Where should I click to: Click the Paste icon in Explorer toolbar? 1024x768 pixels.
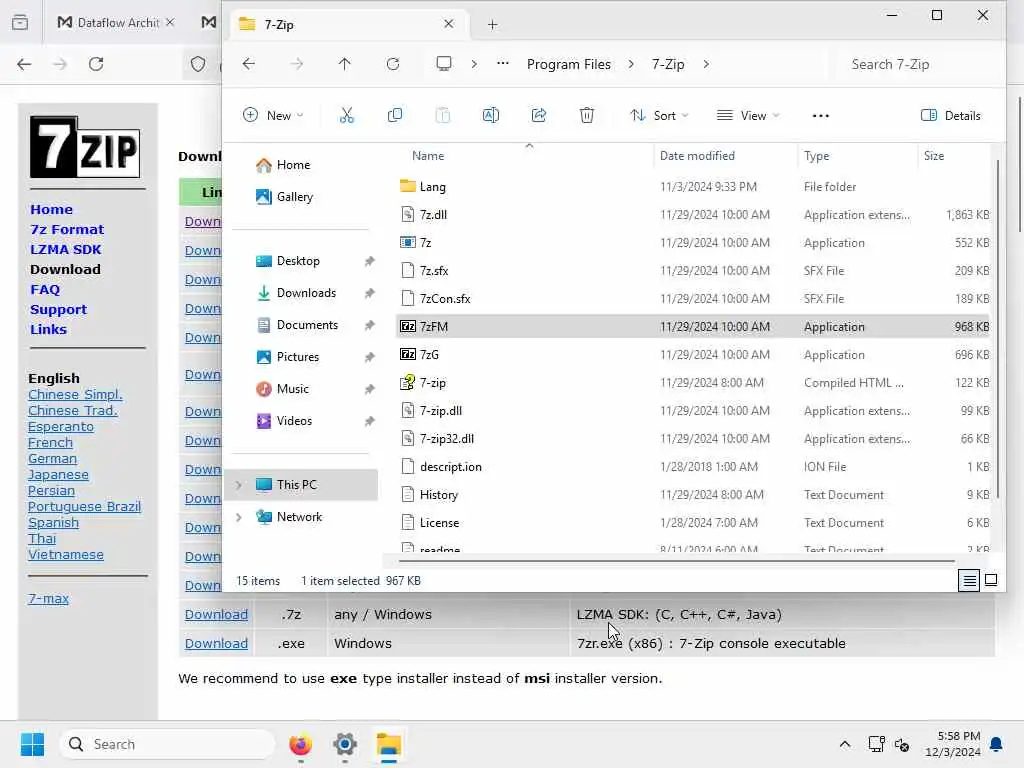click(443, 116)
